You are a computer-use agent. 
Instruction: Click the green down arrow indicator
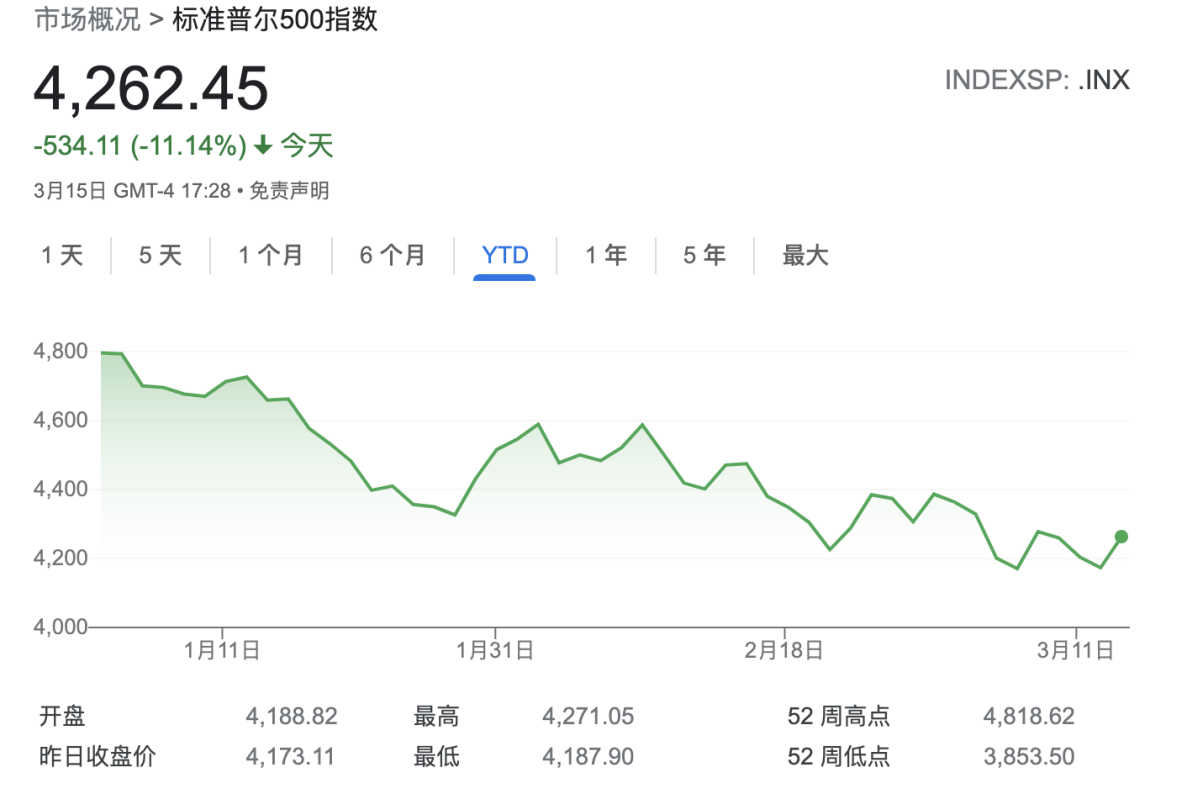point(263,146)
